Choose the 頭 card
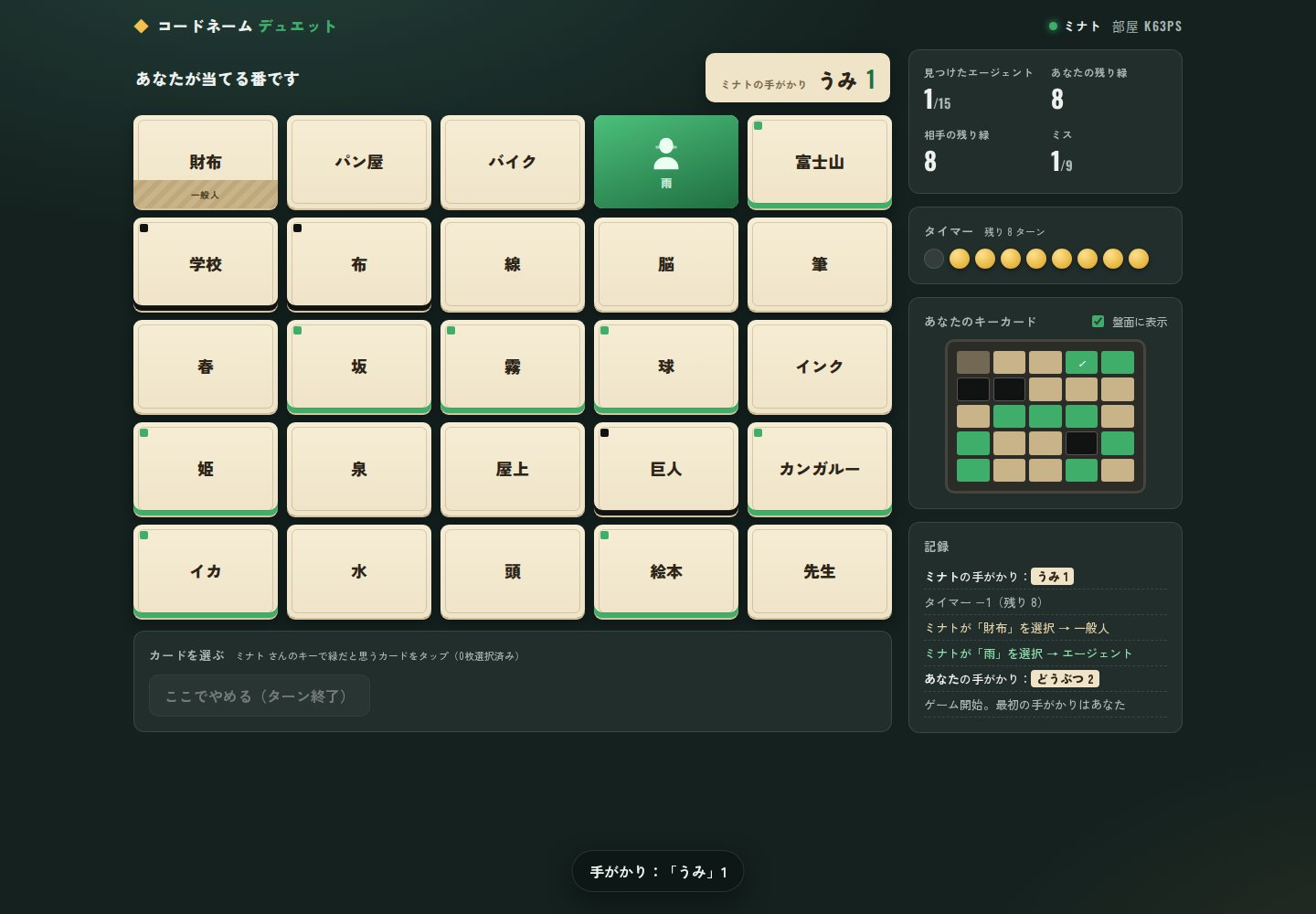 point(513,571)
